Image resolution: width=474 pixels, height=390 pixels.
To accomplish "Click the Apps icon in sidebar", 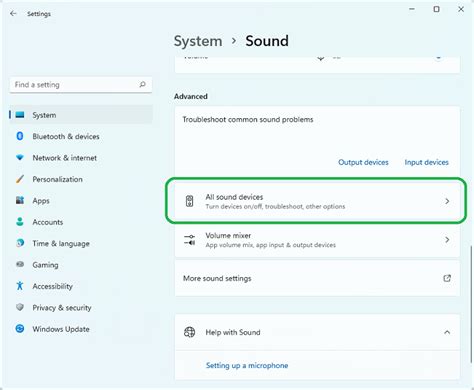I will pyautogui.click(x=20, y=200).
